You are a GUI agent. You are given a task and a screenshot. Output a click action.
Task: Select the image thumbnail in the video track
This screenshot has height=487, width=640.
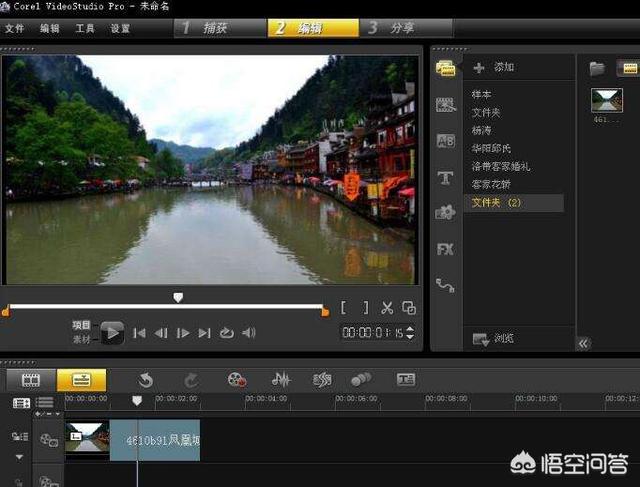[87, 436]
